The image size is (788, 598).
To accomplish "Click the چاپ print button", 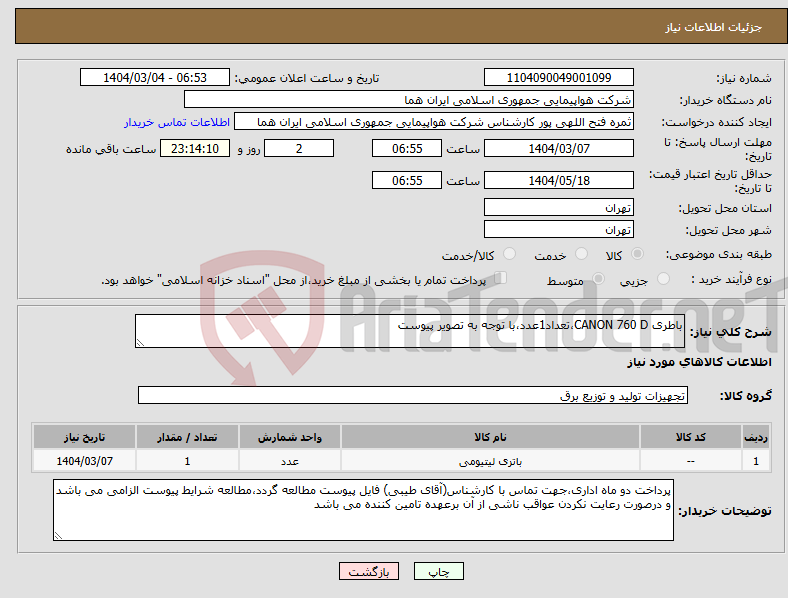I will coord(439,571).
